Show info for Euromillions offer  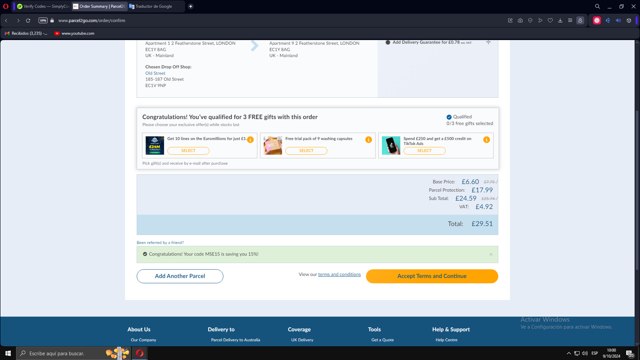pyautogui.click(x=250, y=140)
